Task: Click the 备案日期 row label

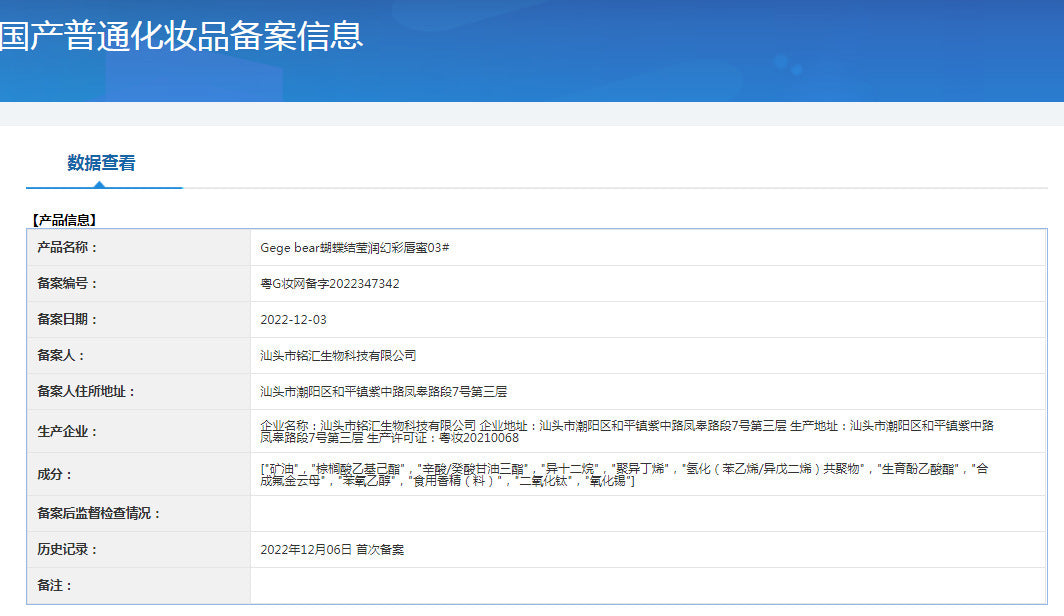Action: 67,319
